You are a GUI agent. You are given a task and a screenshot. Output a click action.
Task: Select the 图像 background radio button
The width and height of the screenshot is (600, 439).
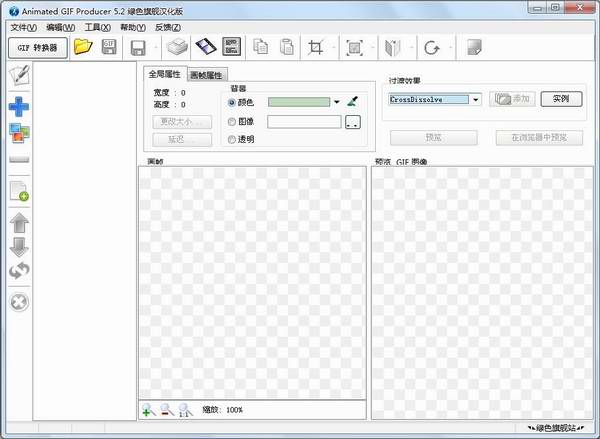tap(232, 122)
